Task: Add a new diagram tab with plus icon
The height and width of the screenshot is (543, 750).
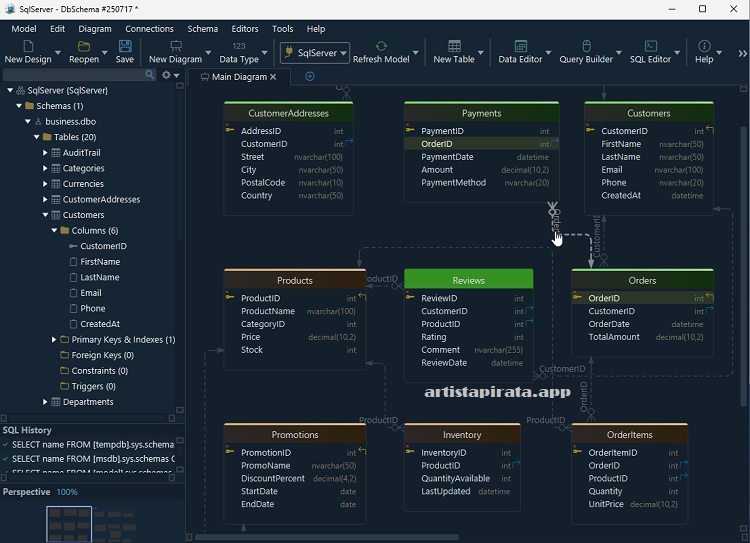Action: (310, 77)
